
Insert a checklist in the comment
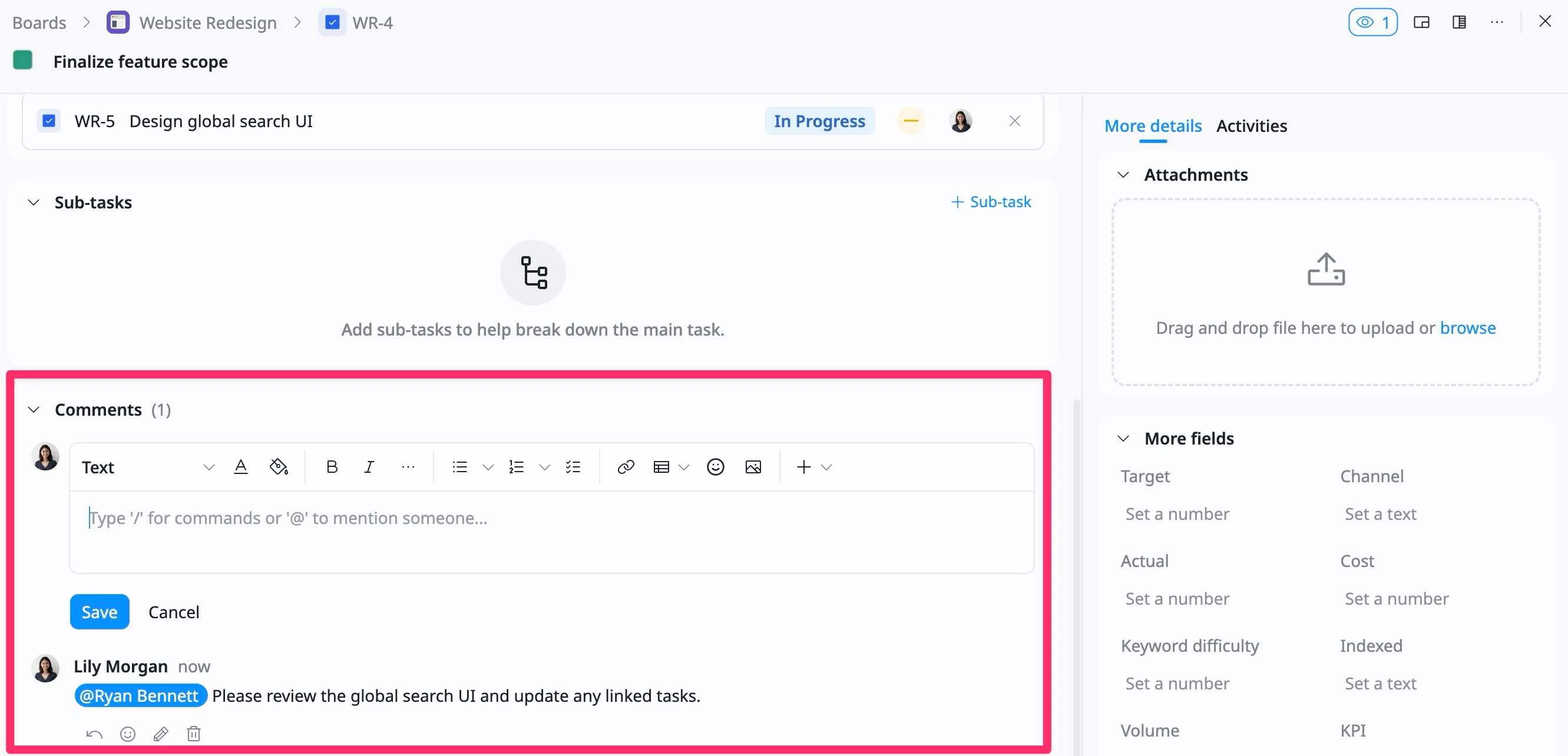coord(573,467)
